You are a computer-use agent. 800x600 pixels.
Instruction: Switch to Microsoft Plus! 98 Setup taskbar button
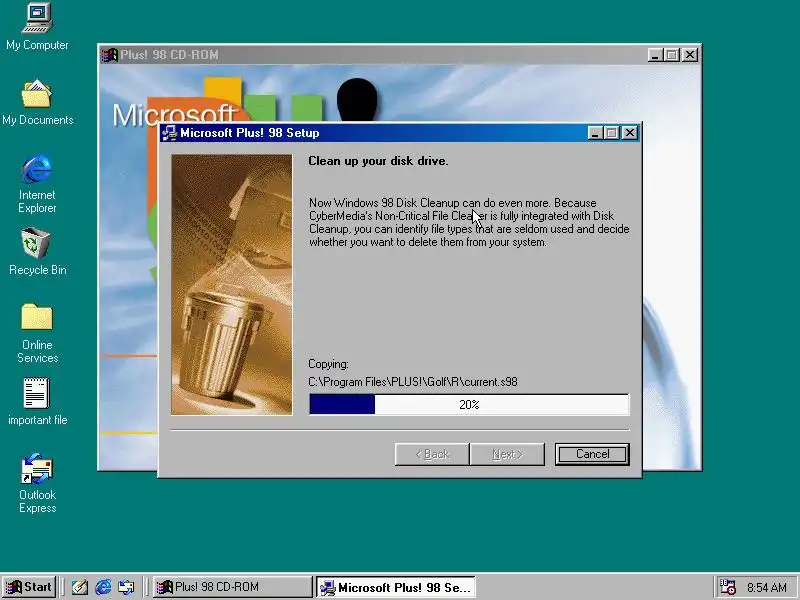tap(395, 587)
